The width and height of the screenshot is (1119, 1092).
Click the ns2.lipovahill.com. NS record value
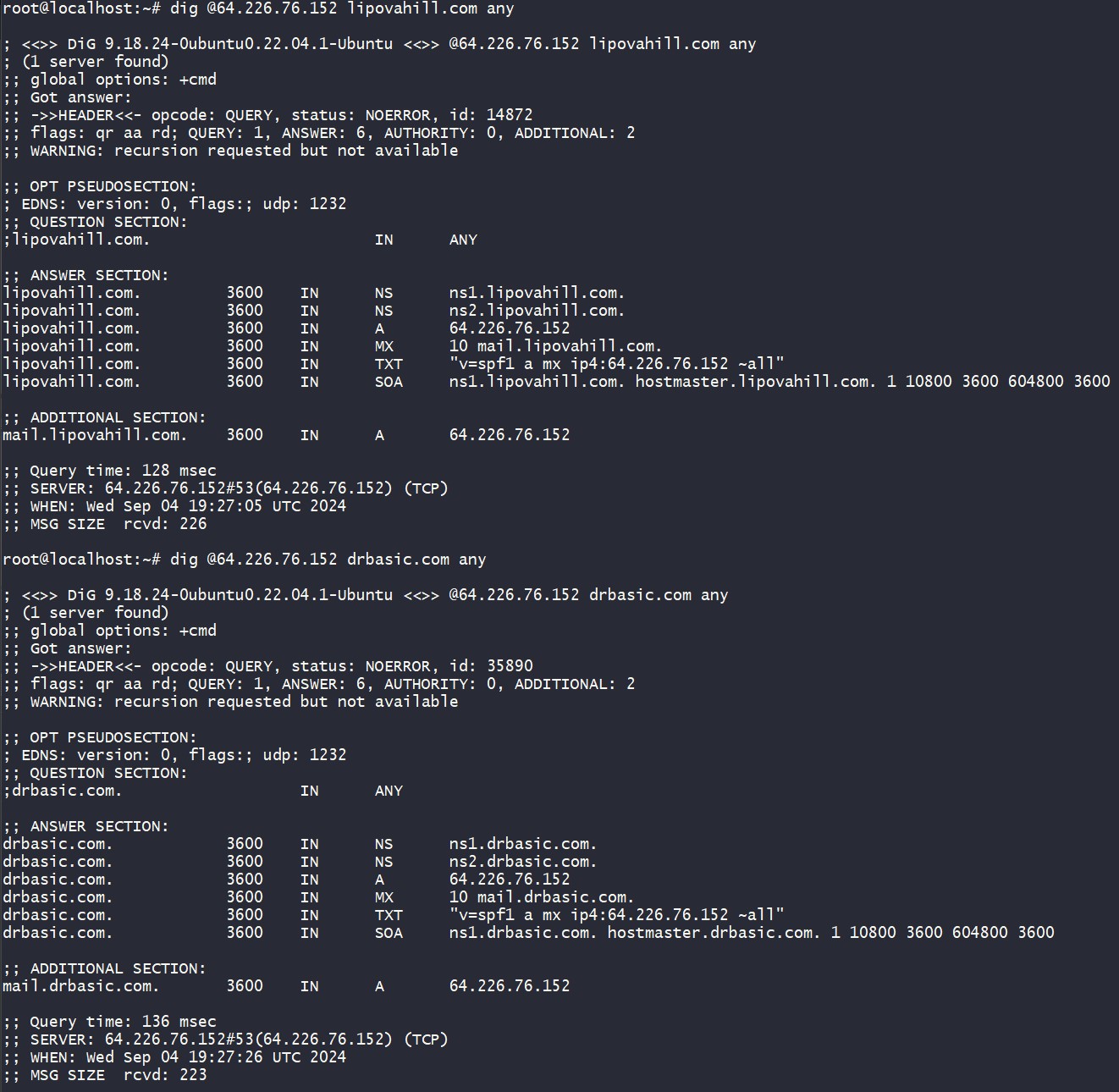tap(537, 311)
